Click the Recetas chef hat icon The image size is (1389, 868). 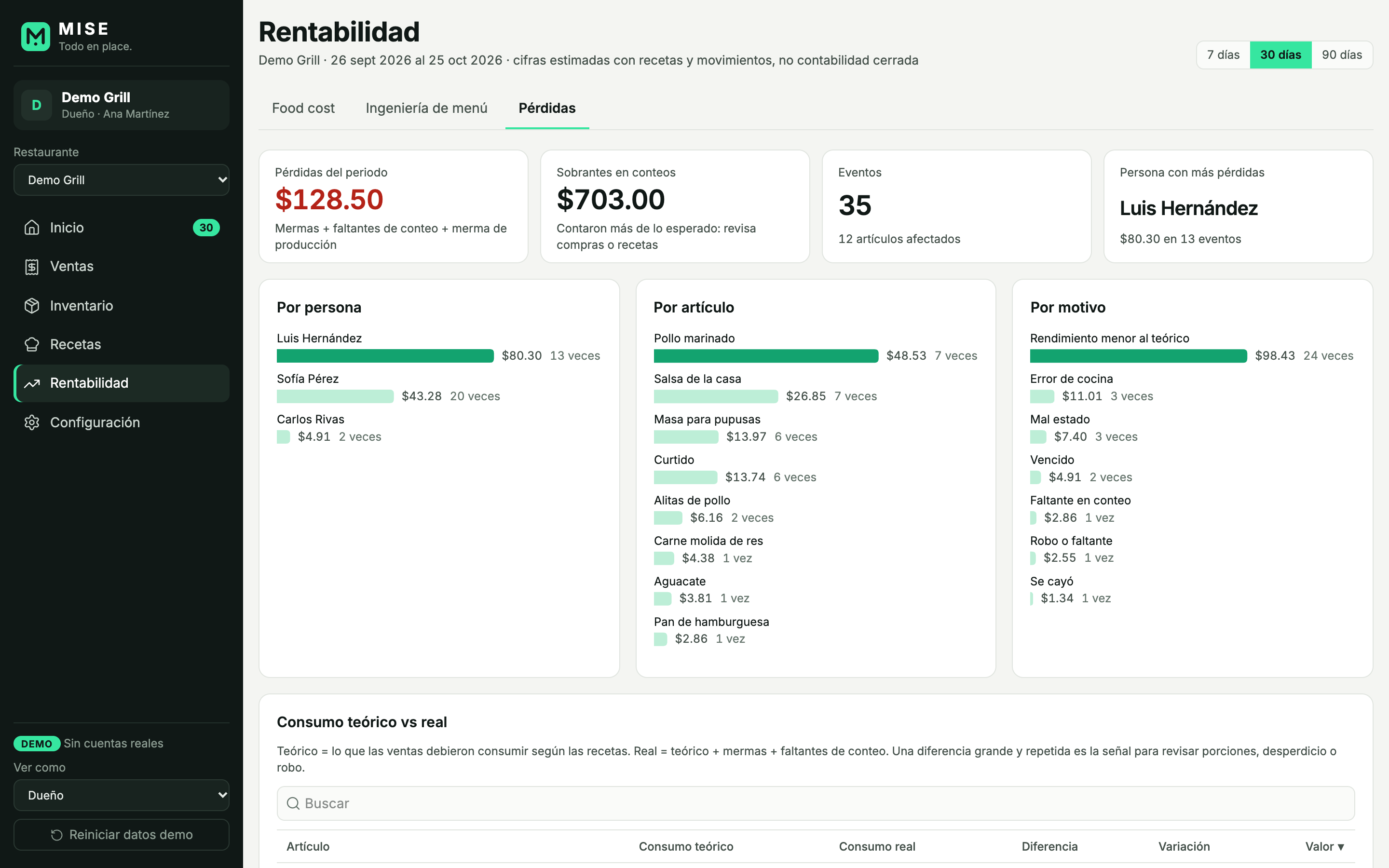coord(32,344)
